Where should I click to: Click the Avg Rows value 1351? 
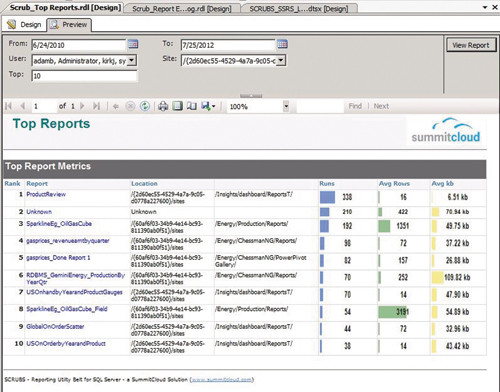click(402, 226)
